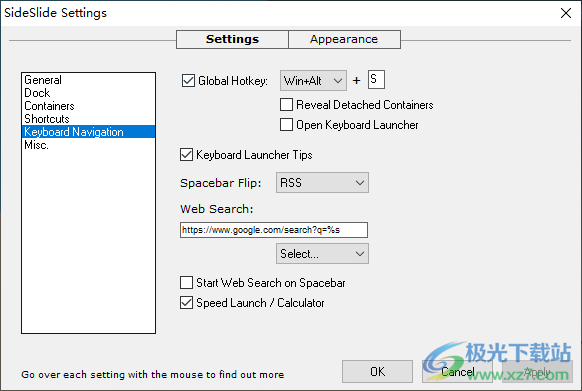
Task: Open the Spacebar Flip RSS dropdown
Action: coord(322,182)
